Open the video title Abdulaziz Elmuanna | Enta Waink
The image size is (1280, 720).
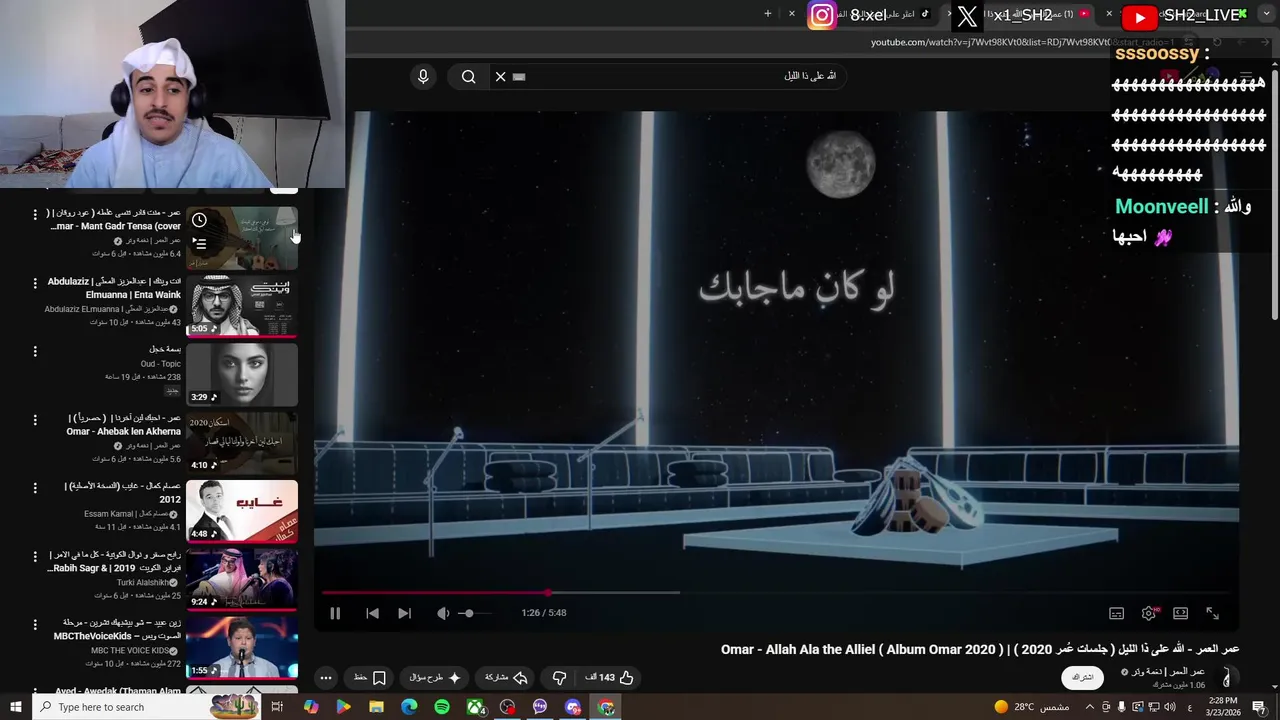pyautogui.click(x=115, y=288)
